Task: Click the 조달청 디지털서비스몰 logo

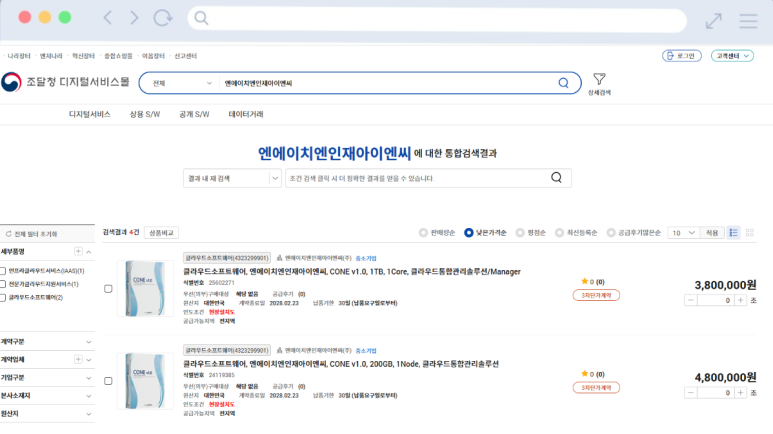Action: pyautogui.click(x=65, y=82)
